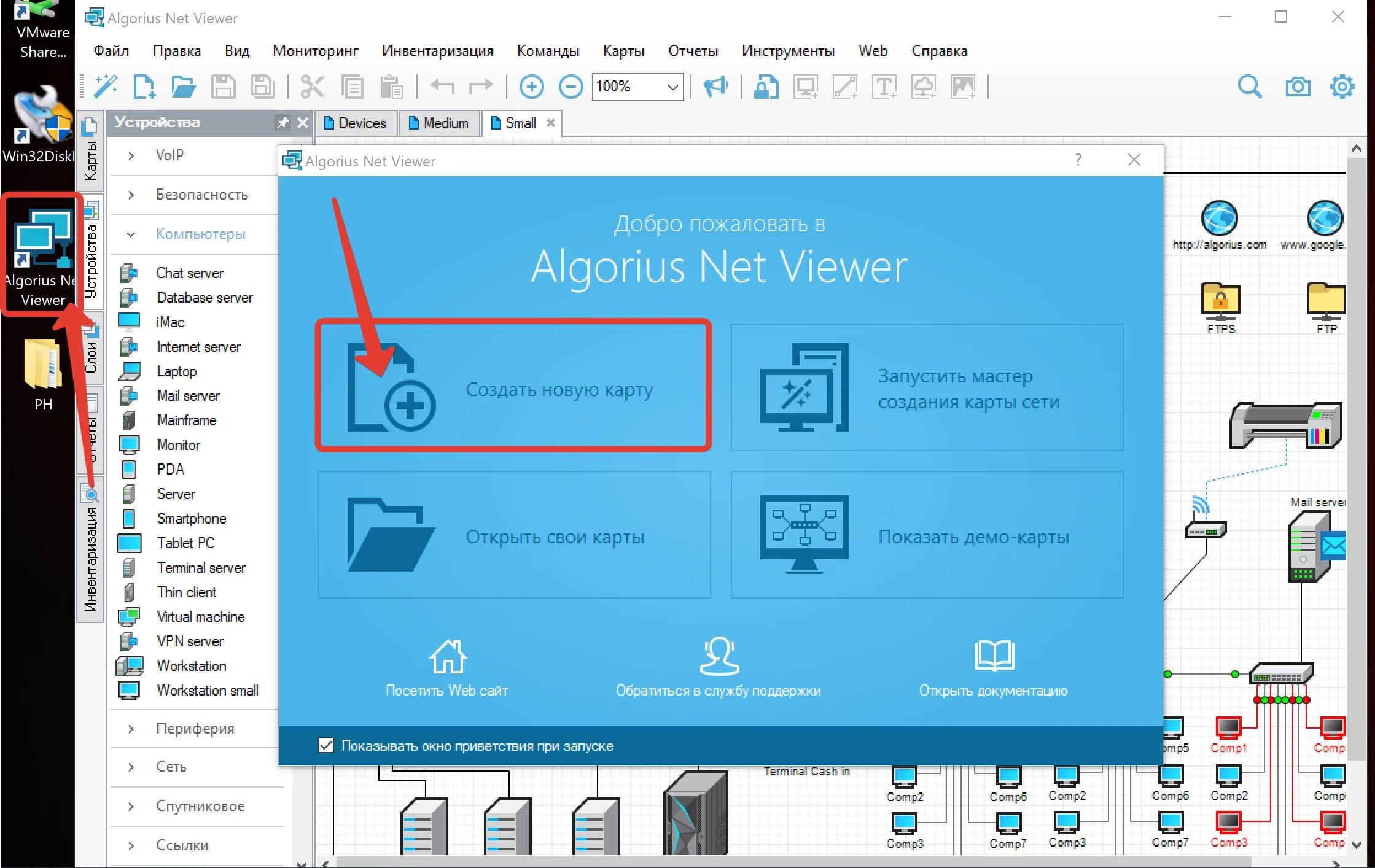Add a link line toolbar icon
Viewport: 1375px width, 868px height.
point(845,87)
